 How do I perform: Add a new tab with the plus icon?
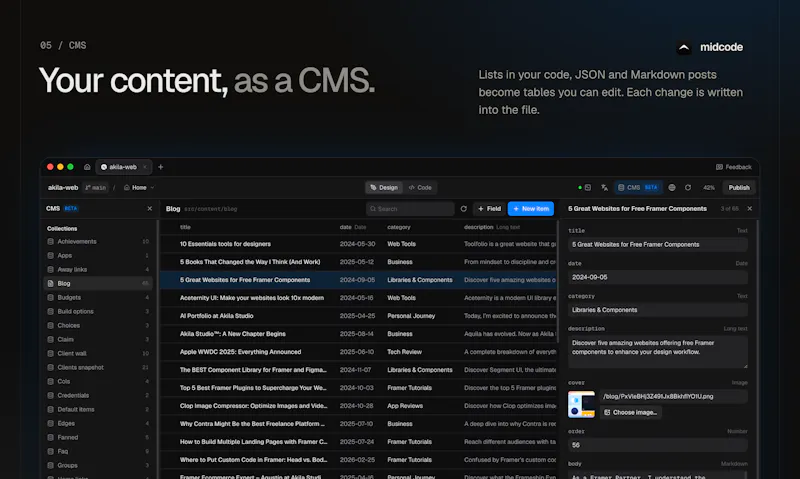(x=161, y=167)
